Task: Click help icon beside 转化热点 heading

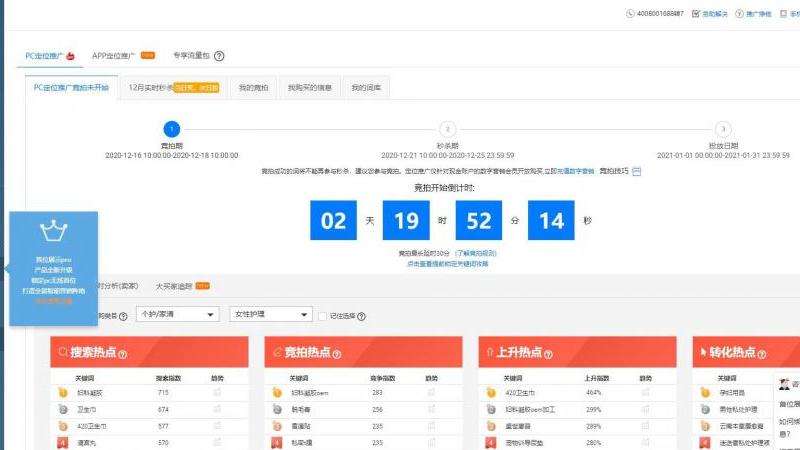Action: click(763, 354)
